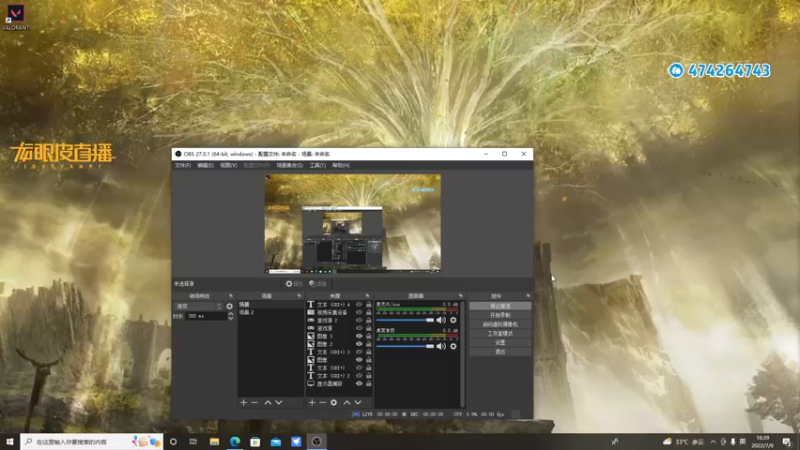800x450 pixels.
Task: Pop out the Scene Transitions dock panel
Action: [231, 296]
